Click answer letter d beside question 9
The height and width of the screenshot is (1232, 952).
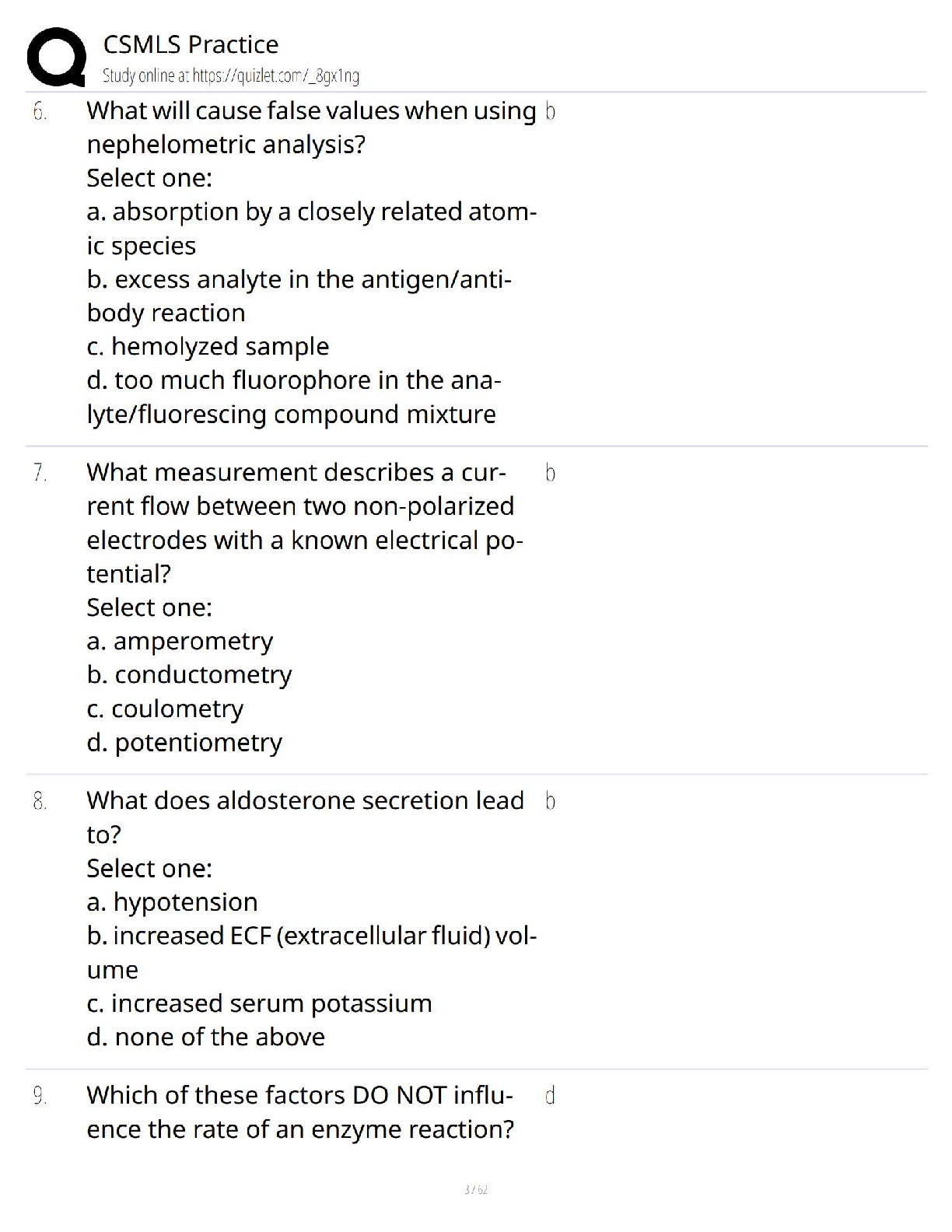[550, 1096]
